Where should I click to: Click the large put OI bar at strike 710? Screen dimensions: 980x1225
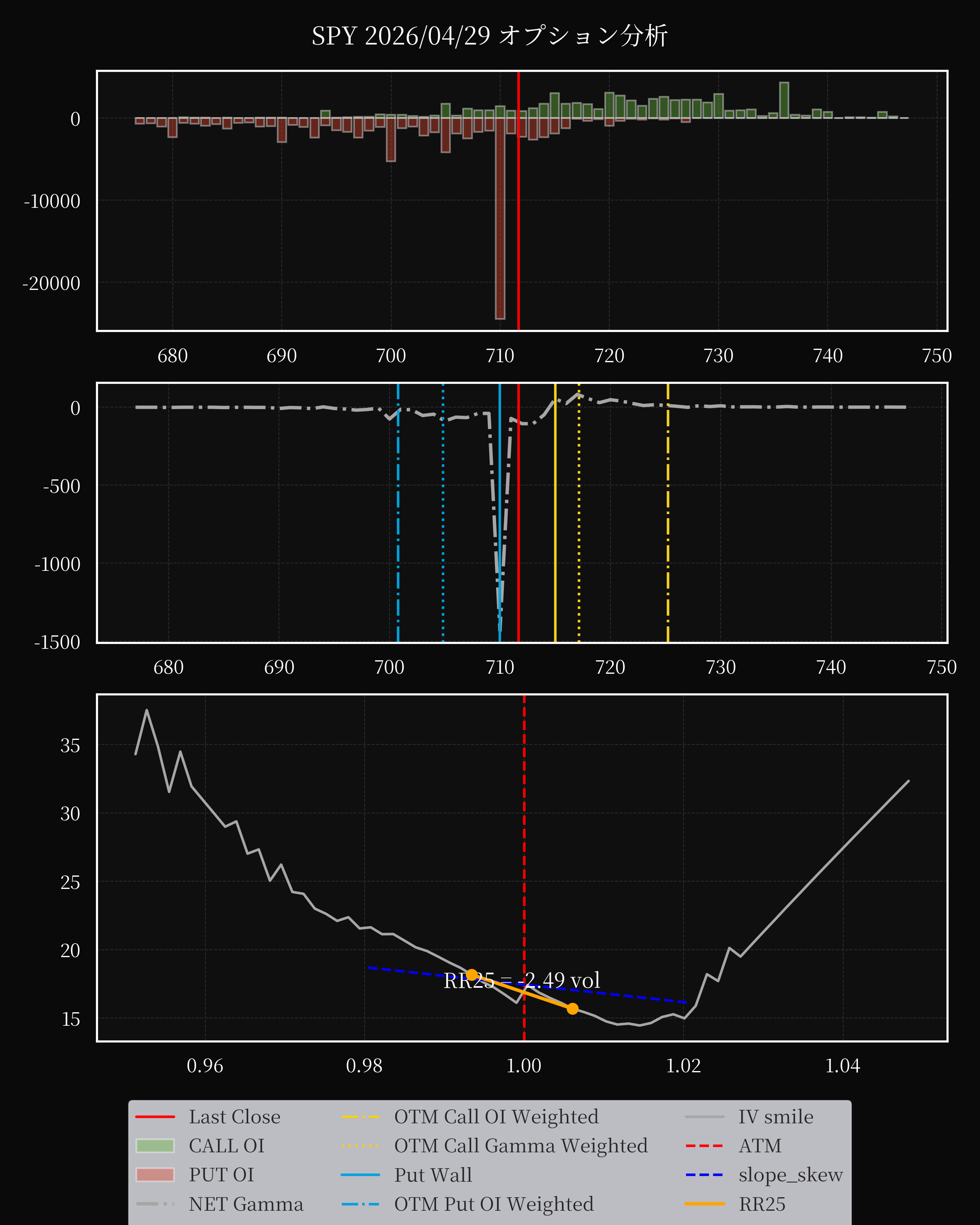[x=500, y=218]
